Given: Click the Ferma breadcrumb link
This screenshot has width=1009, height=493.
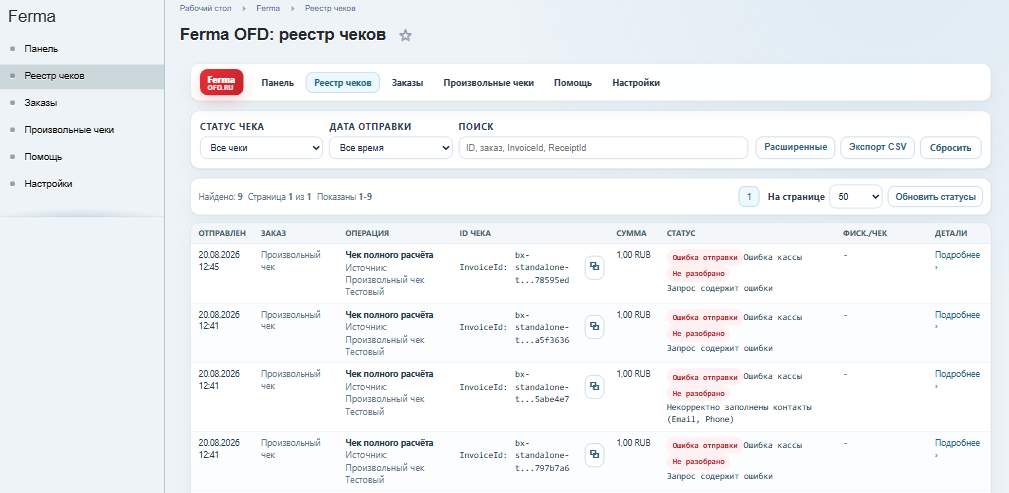Looking at the screenshot, I should pyautogui.click(x=268, y=8).
